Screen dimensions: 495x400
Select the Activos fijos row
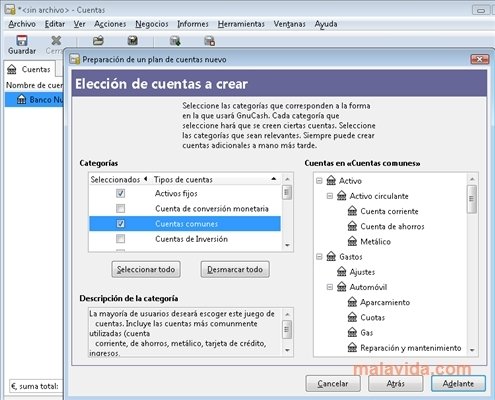(185, 193)
